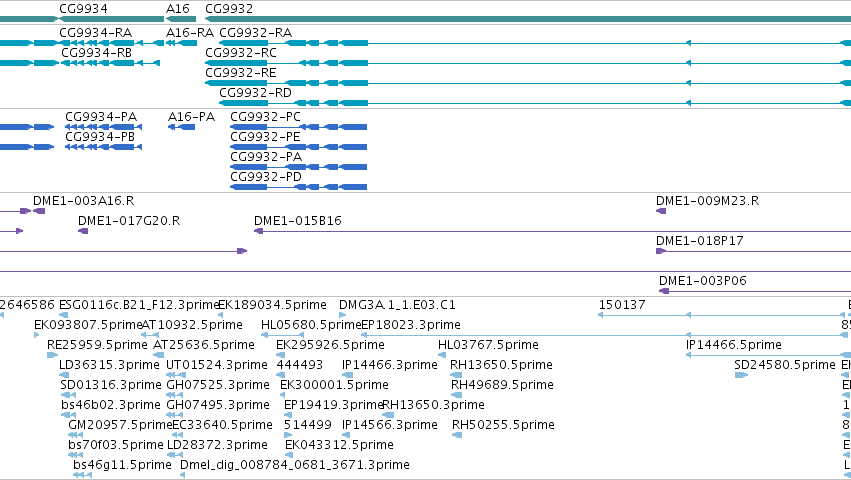Click the bs46b02.3prime EST label

point(111,405)
